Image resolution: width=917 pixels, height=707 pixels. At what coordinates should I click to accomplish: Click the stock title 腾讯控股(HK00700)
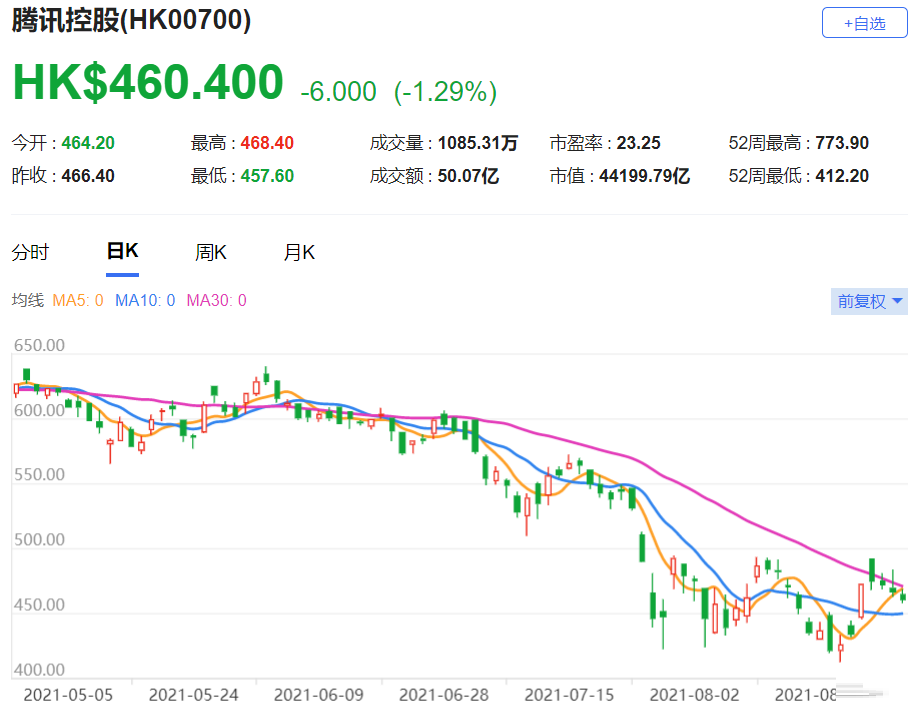132,20
